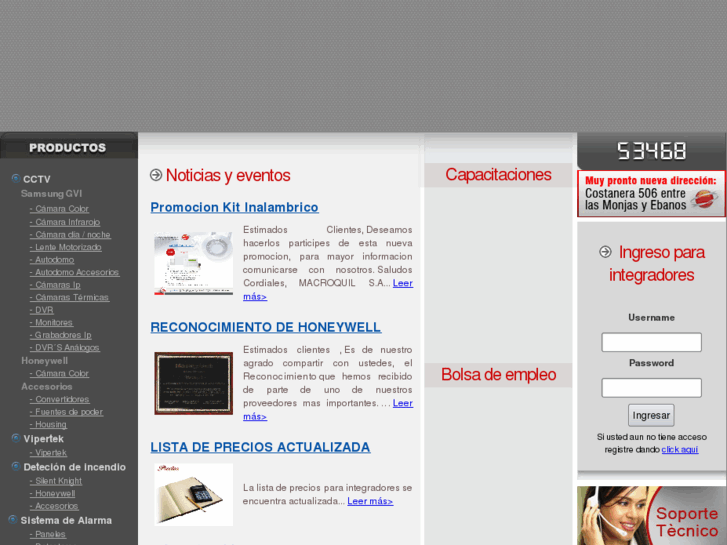
Task: Open the Cámara Infrarojo category
Action: tap(65, 222)
